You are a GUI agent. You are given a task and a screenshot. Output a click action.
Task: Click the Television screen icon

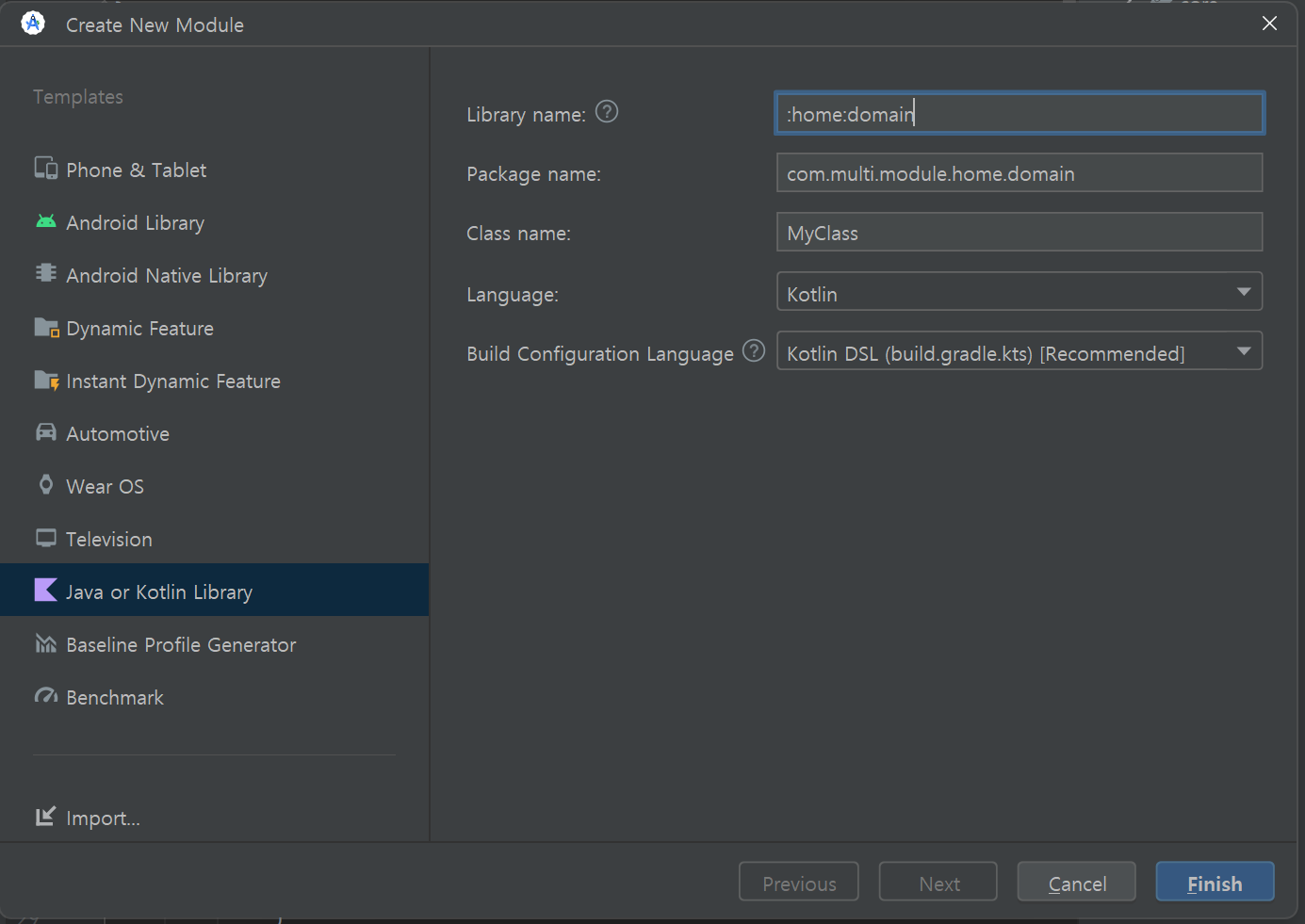(46, 538)
